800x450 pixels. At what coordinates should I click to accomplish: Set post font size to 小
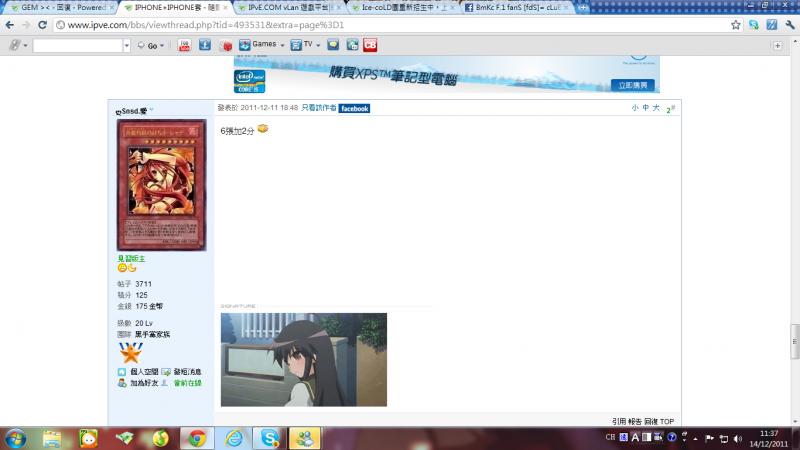pos(635,108)
